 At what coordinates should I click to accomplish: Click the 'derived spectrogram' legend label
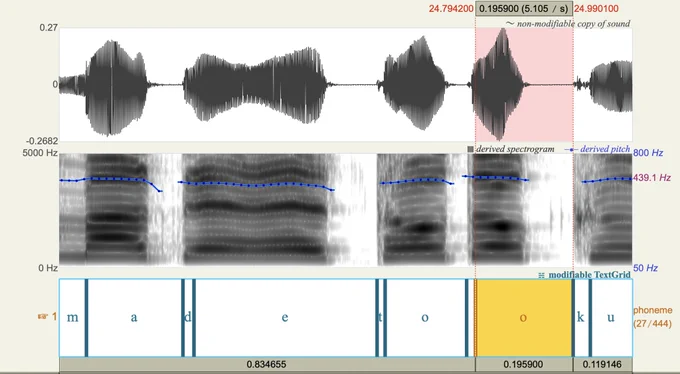[511, 149]
